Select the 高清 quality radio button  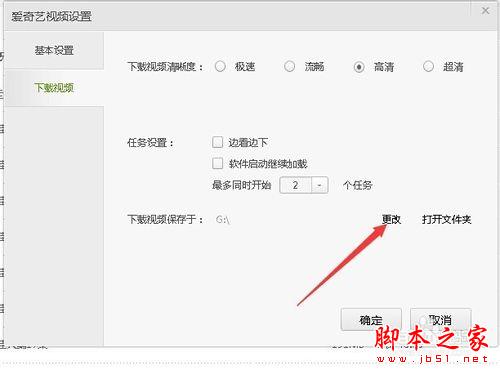[x=359, y=67]
